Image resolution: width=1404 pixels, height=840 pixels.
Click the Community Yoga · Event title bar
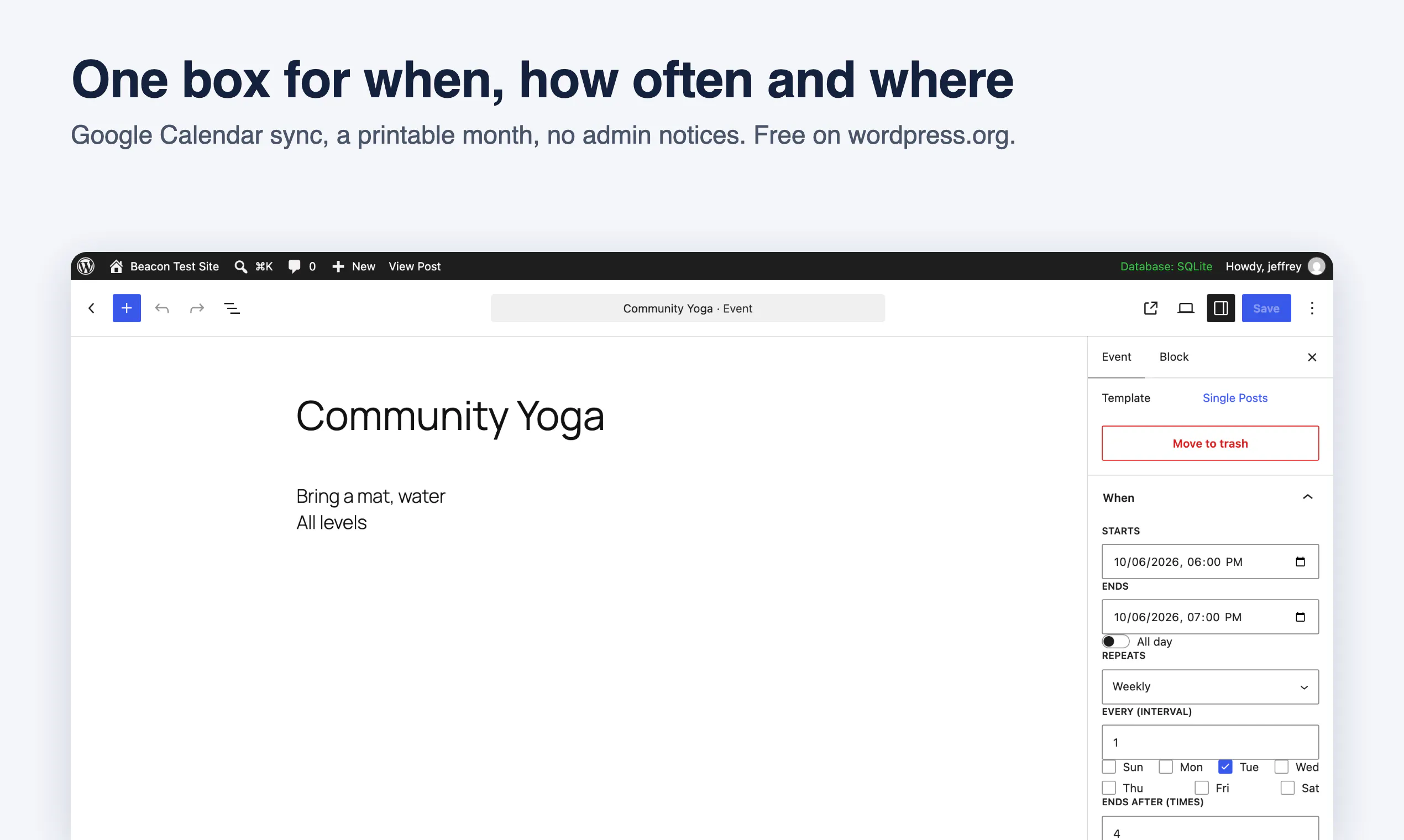(688, 308)
